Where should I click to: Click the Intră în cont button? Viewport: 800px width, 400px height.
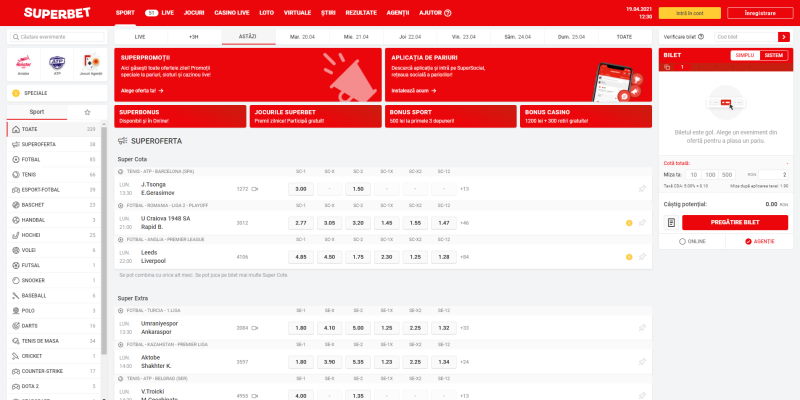point(689,13)
